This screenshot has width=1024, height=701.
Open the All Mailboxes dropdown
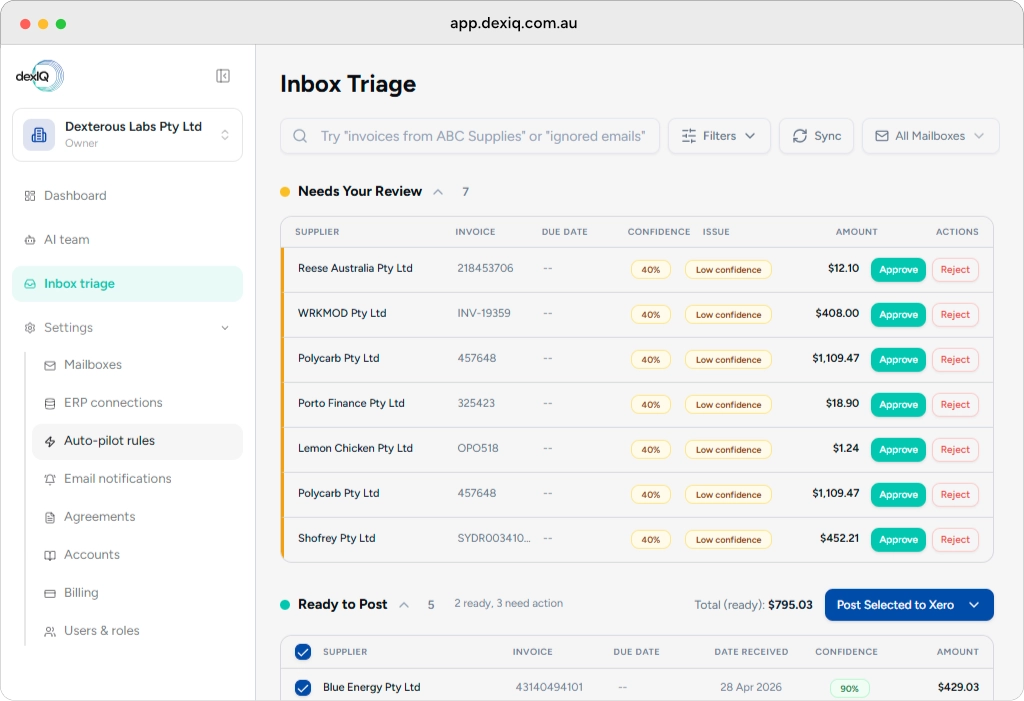(931, 136)
